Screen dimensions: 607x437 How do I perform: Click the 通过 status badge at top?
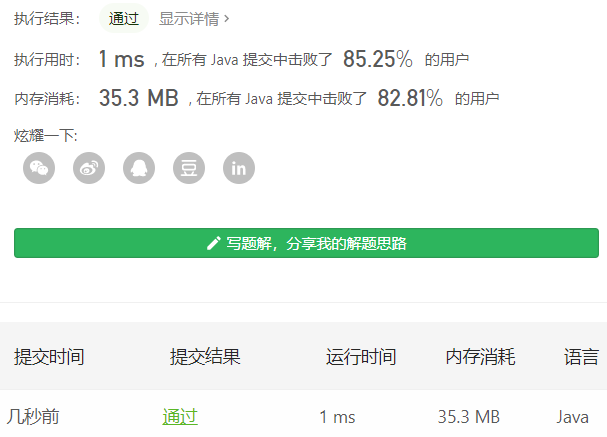click(x=123, y=19)
